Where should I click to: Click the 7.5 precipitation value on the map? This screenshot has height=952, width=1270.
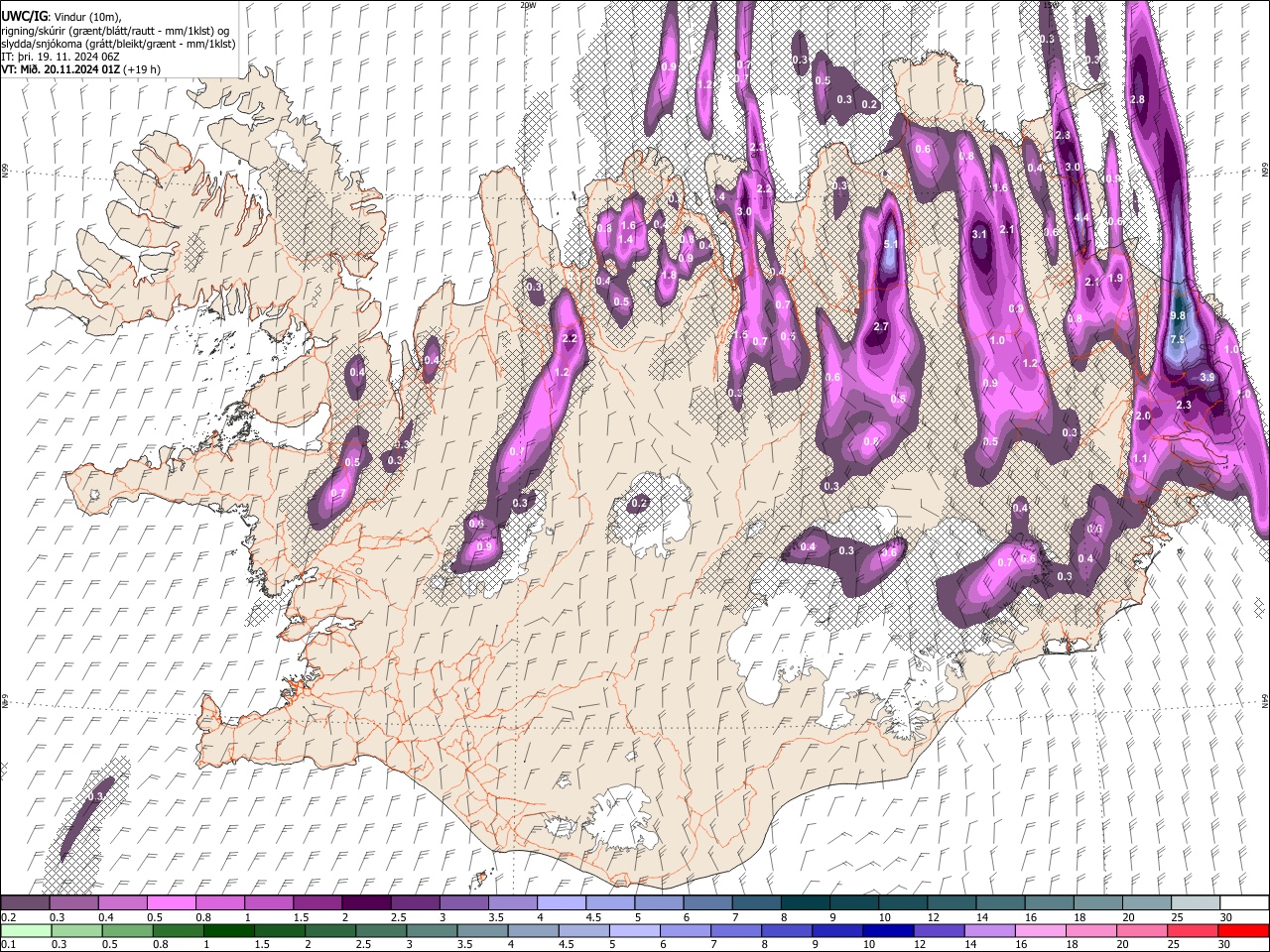click(1178, 340)
